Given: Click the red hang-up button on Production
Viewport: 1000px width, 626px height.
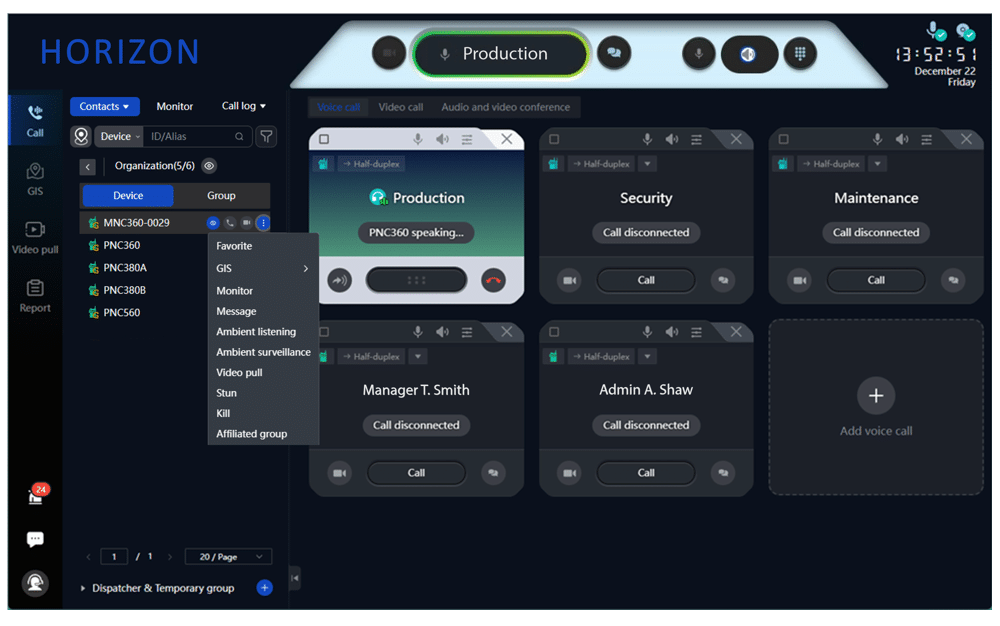Looking at the screenshot, I should point(493,280).
